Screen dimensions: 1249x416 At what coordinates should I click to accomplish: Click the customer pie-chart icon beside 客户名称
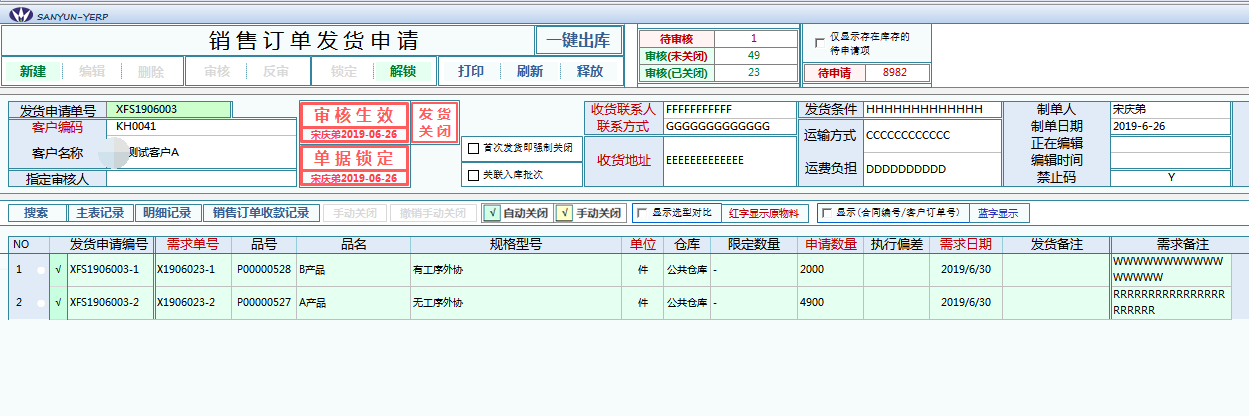[x=113, y=153]
